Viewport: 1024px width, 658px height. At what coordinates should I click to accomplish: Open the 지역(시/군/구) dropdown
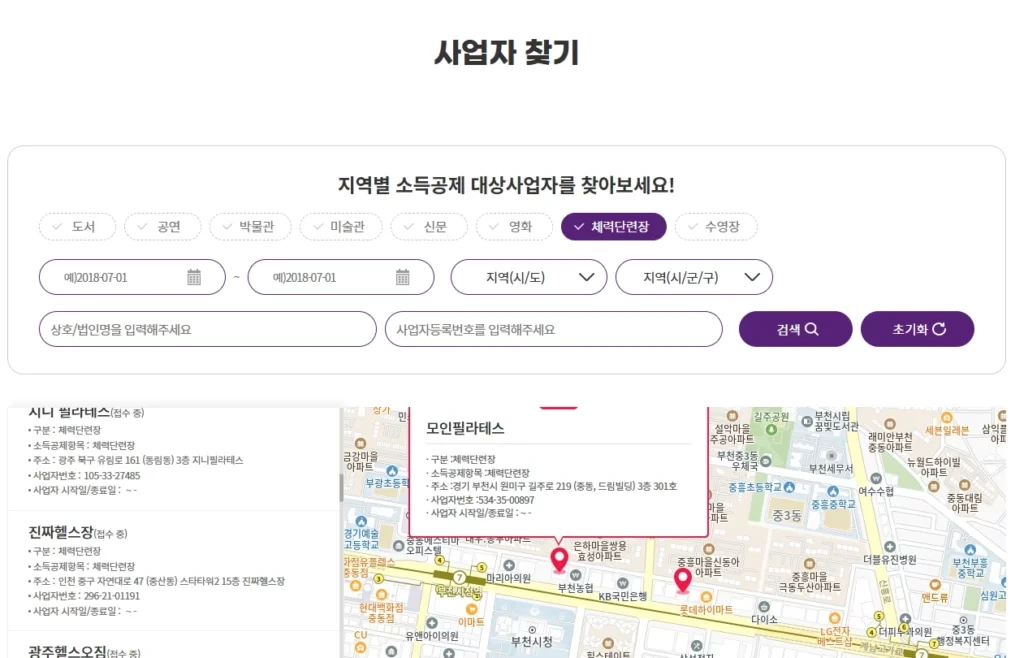tap(695, 277)
